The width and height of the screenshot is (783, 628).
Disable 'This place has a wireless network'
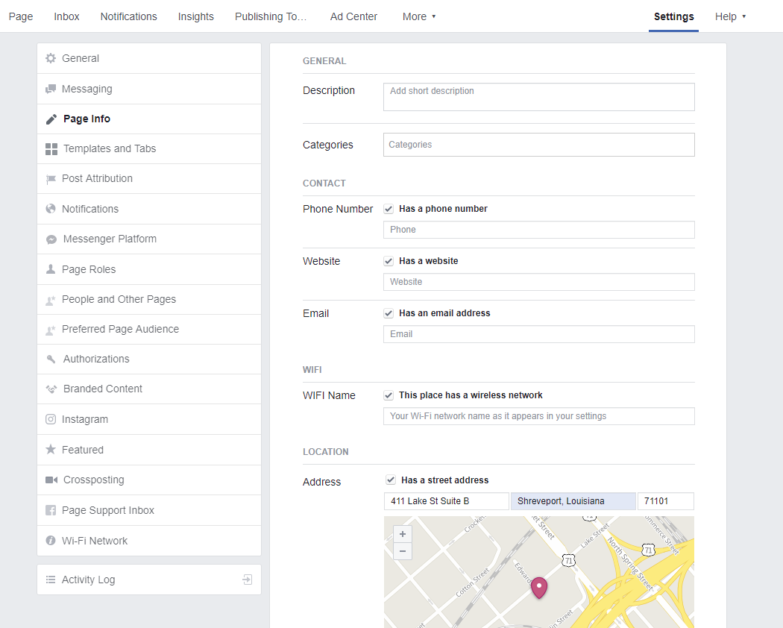389,395
